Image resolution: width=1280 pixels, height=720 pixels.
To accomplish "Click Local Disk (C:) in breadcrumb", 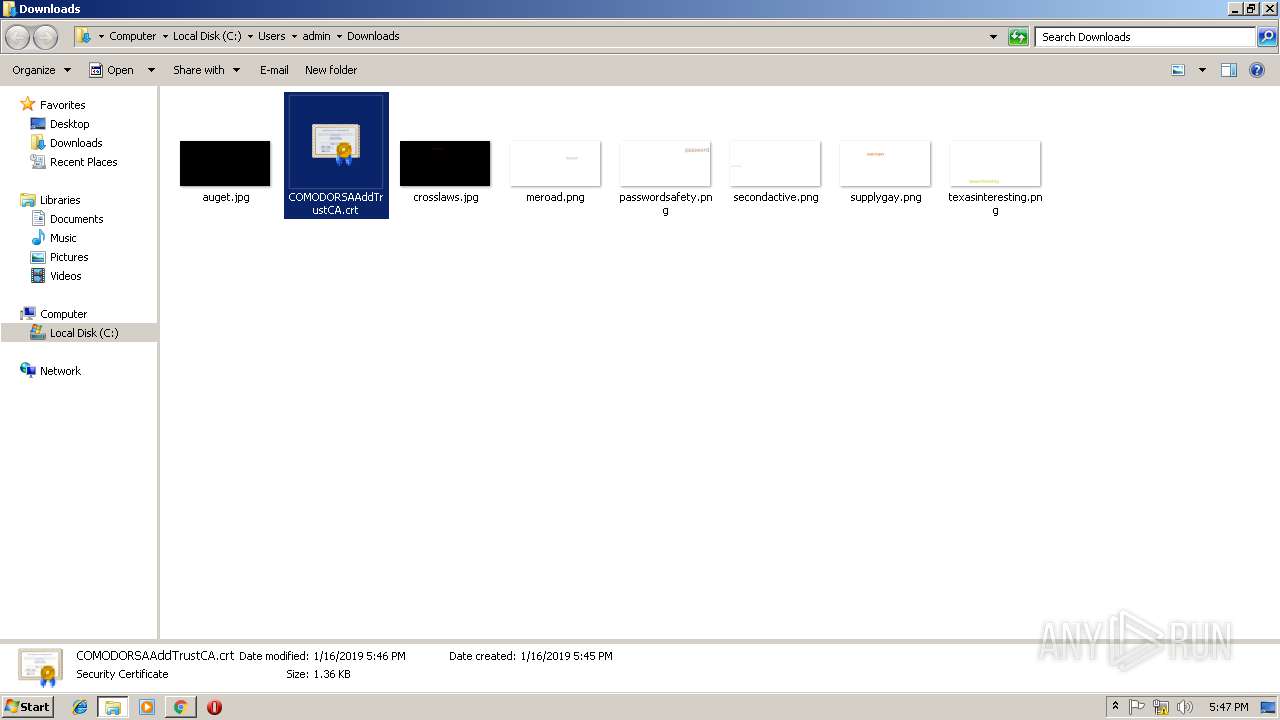I will point(207,36).
